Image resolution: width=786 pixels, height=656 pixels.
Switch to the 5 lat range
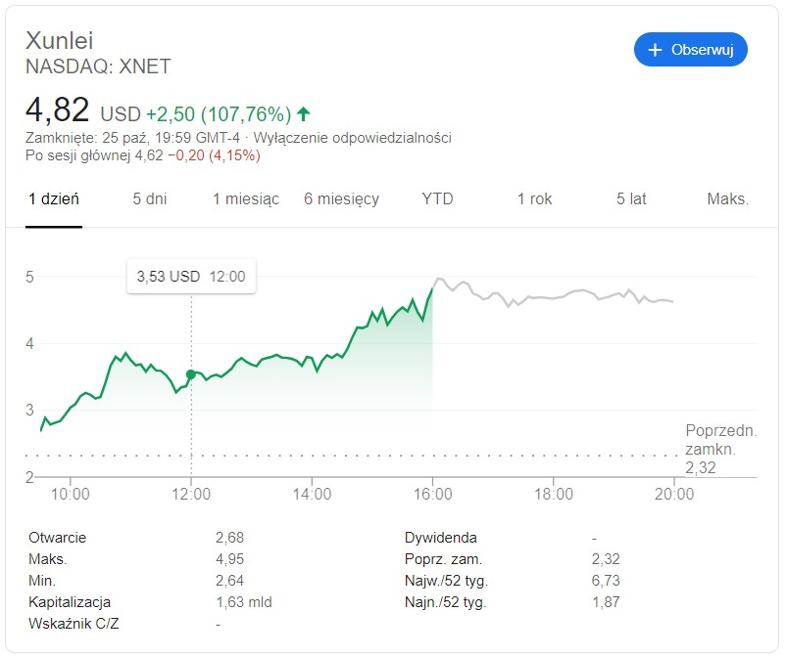[x=631, y=199]
